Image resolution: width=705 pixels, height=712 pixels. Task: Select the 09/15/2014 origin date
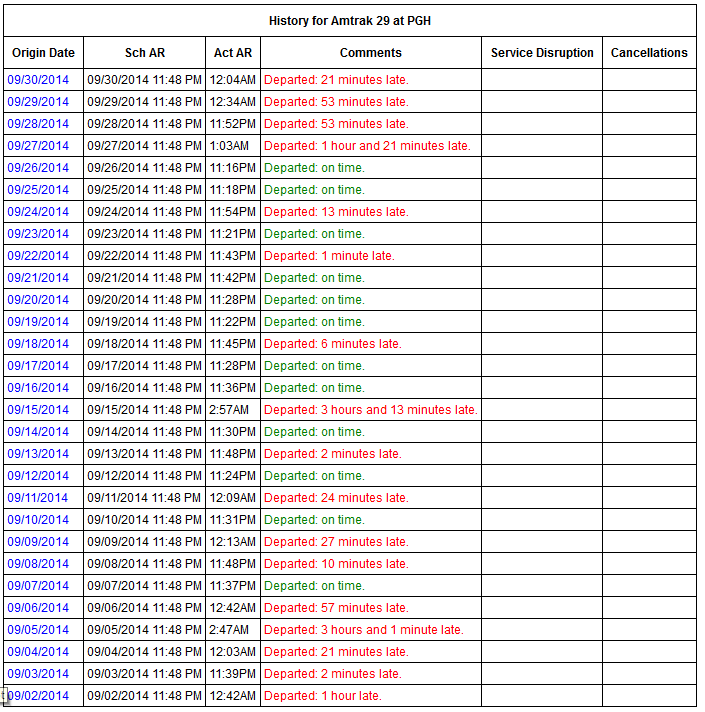point(38,410)
